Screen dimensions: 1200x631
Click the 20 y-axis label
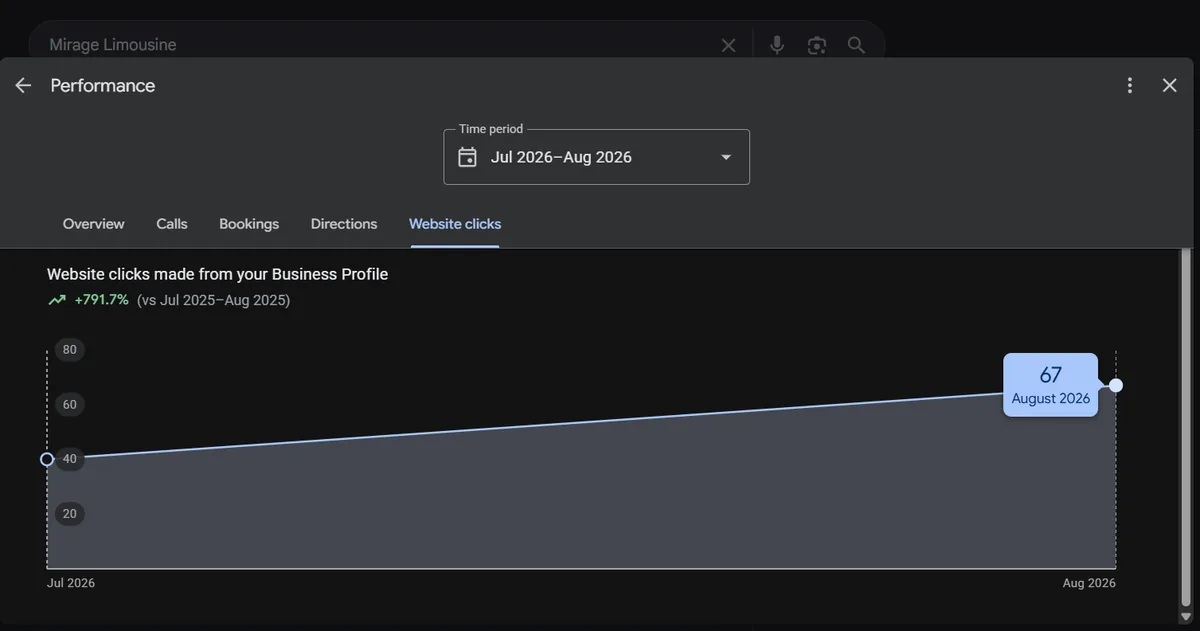[69, 514]
